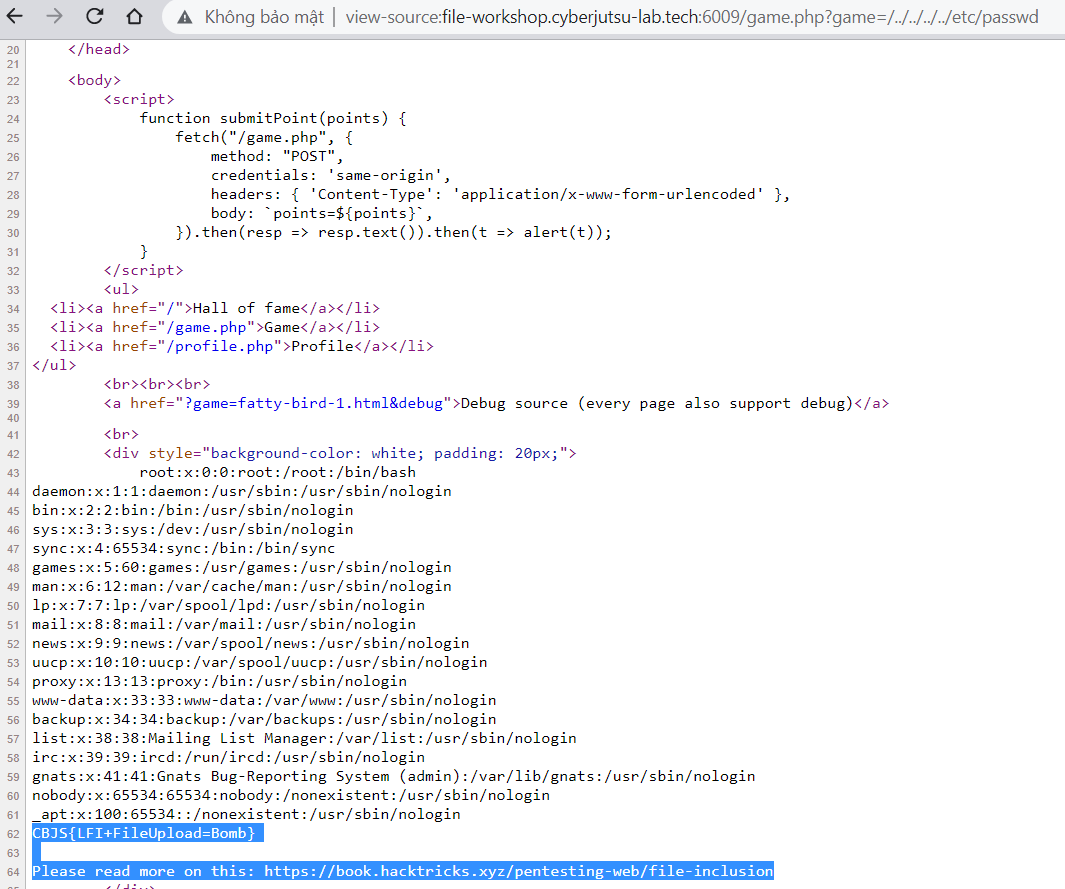The image size is (1065, 889).
Task: Click the "Hall of fame" link text
Action: coord(247,308)
